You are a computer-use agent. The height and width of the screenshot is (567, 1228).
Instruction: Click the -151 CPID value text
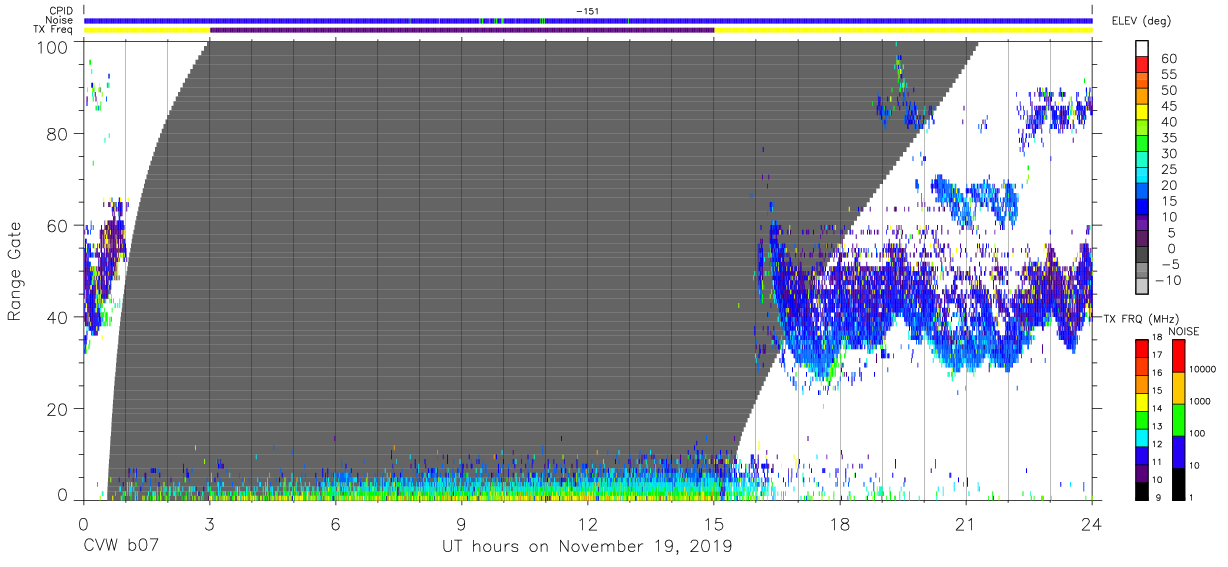coord(588,11)
